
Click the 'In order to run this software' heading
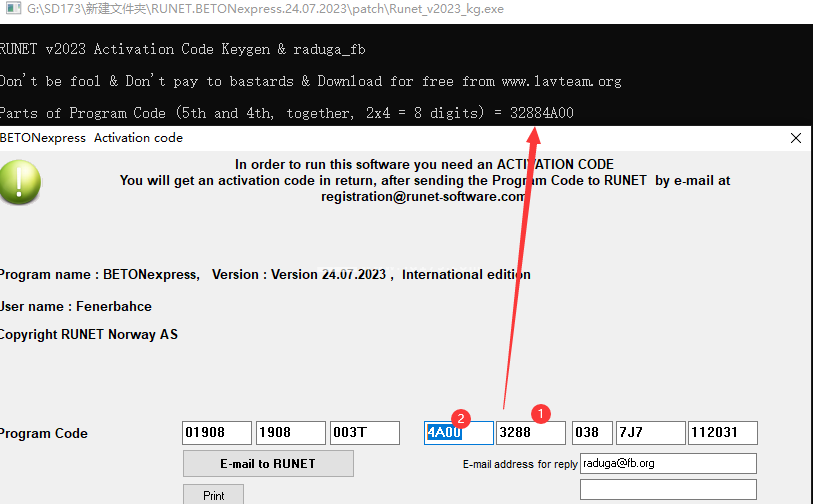coord(424,164)
